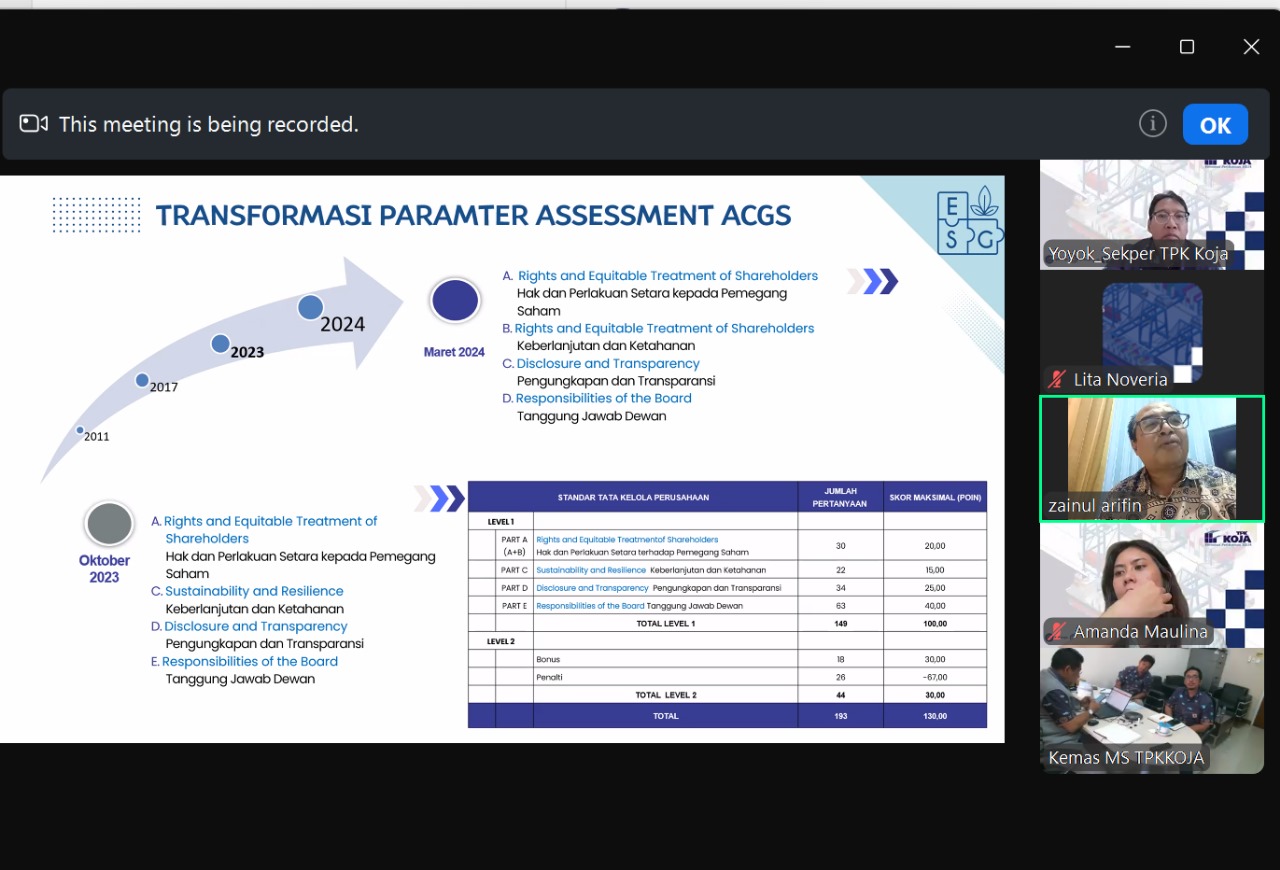This screenshot has width=1280, height=870.
Task: Minimize the meeting window
Action: click(x=1123, y=47)
